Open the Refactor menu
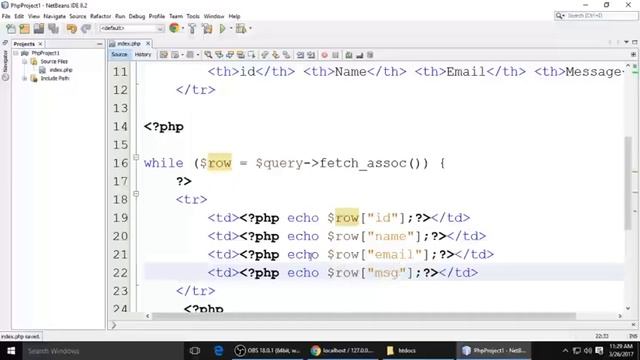Screen dimensions: 640x360 (x=100, y=16)
